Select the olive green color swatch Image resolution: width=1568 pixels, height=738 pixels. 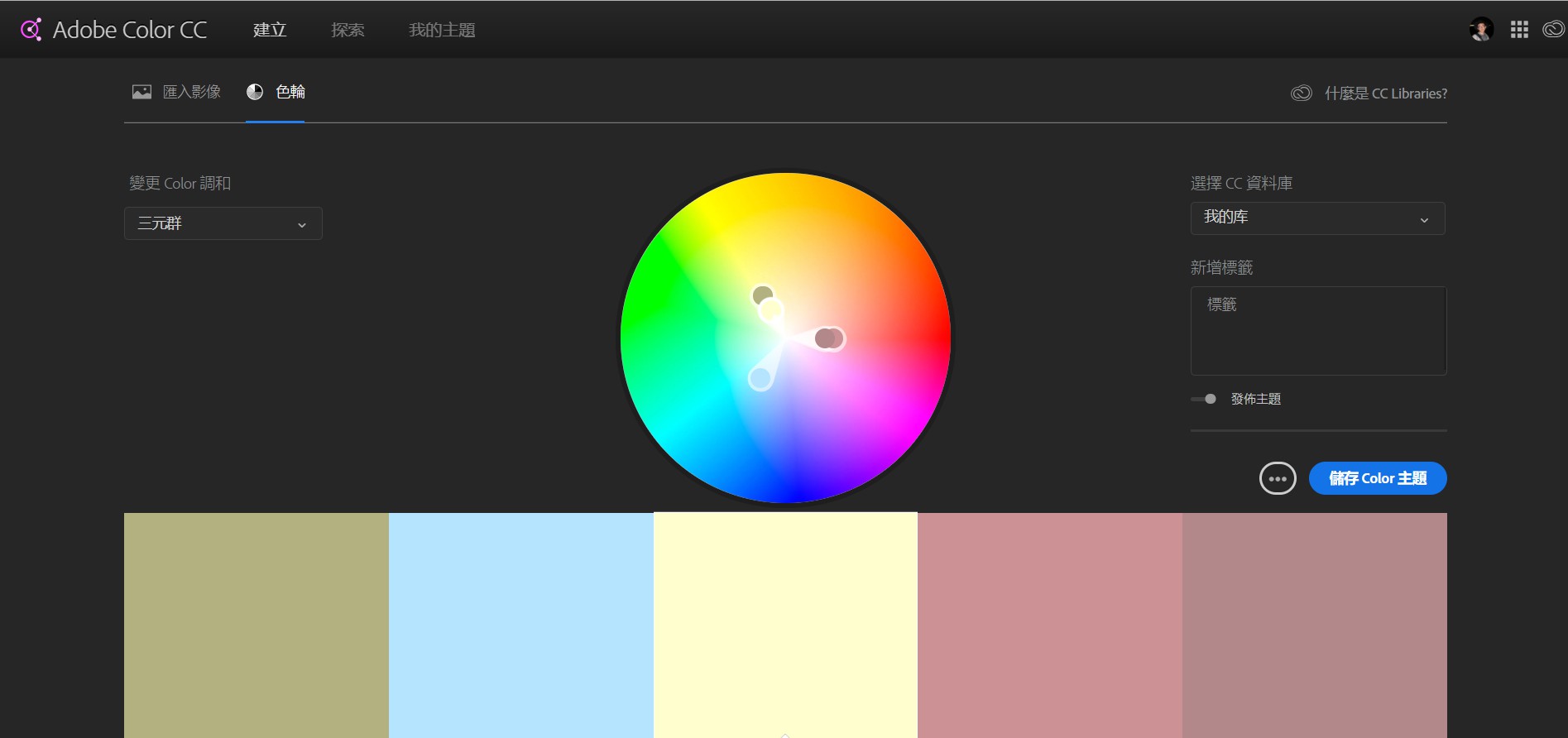coord(257,625)
